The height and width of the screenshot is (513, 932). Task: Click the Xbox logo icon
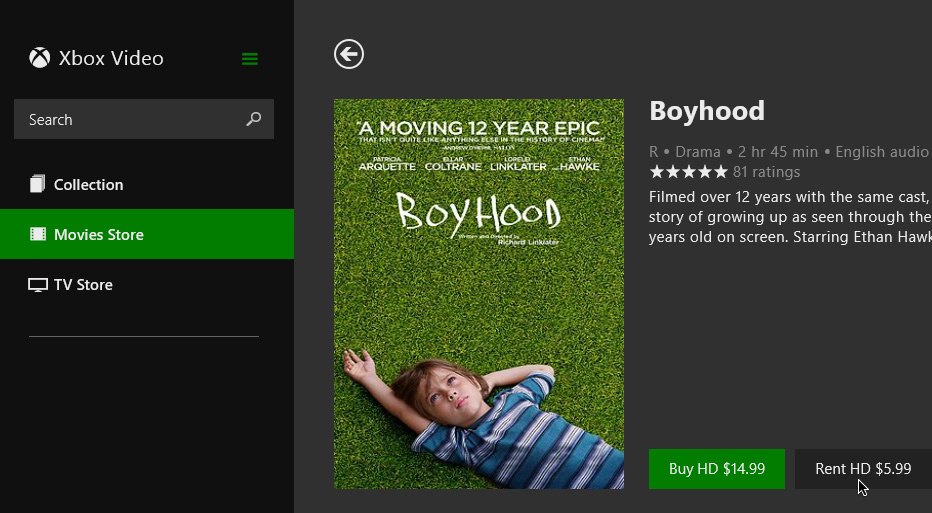click(39, 58)
